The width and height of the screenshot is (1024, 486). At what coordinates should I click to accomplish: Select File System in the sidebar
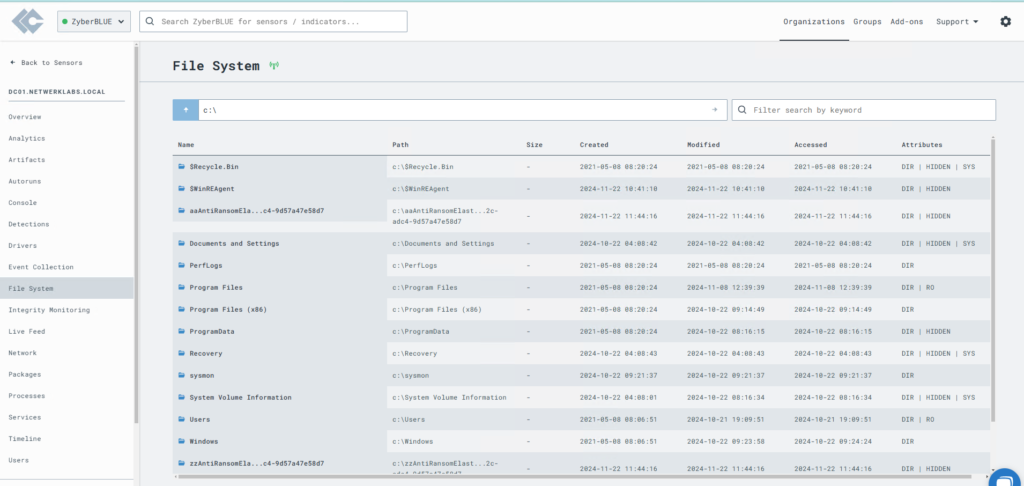click(x=67, y=288)
